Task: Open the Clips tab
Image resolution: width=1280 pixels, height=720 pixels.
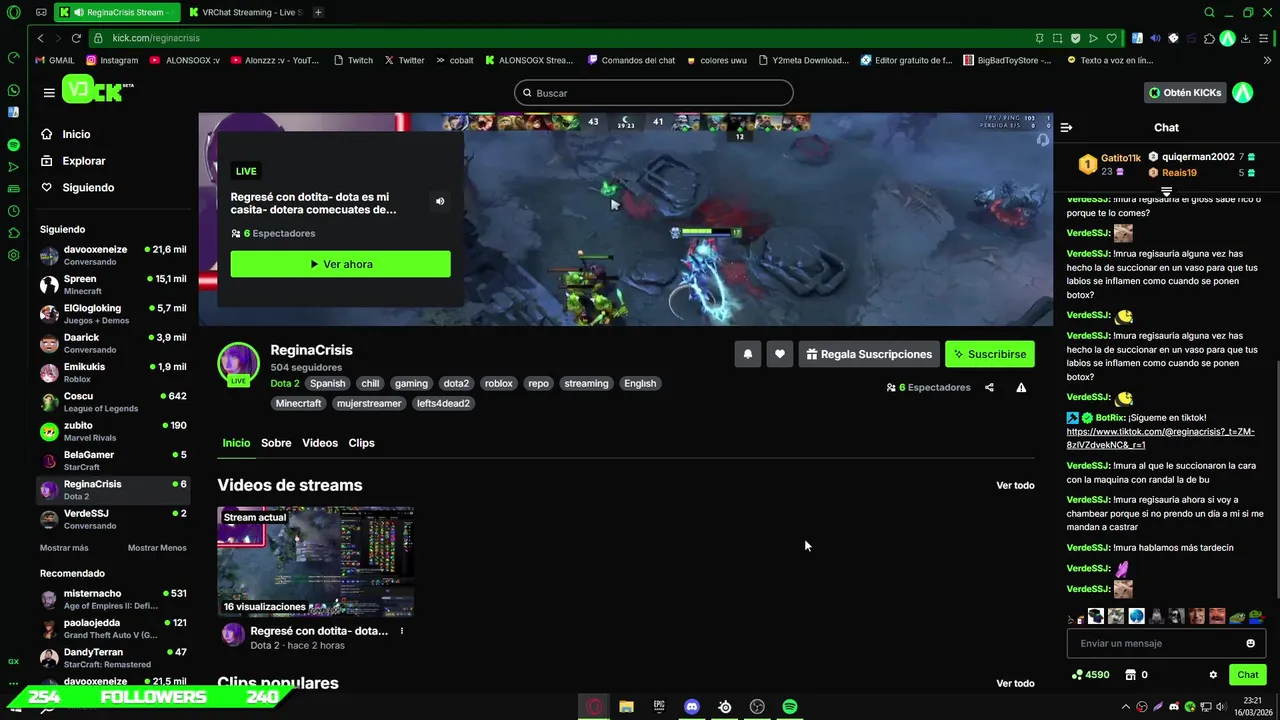Action: coord(361,443)
